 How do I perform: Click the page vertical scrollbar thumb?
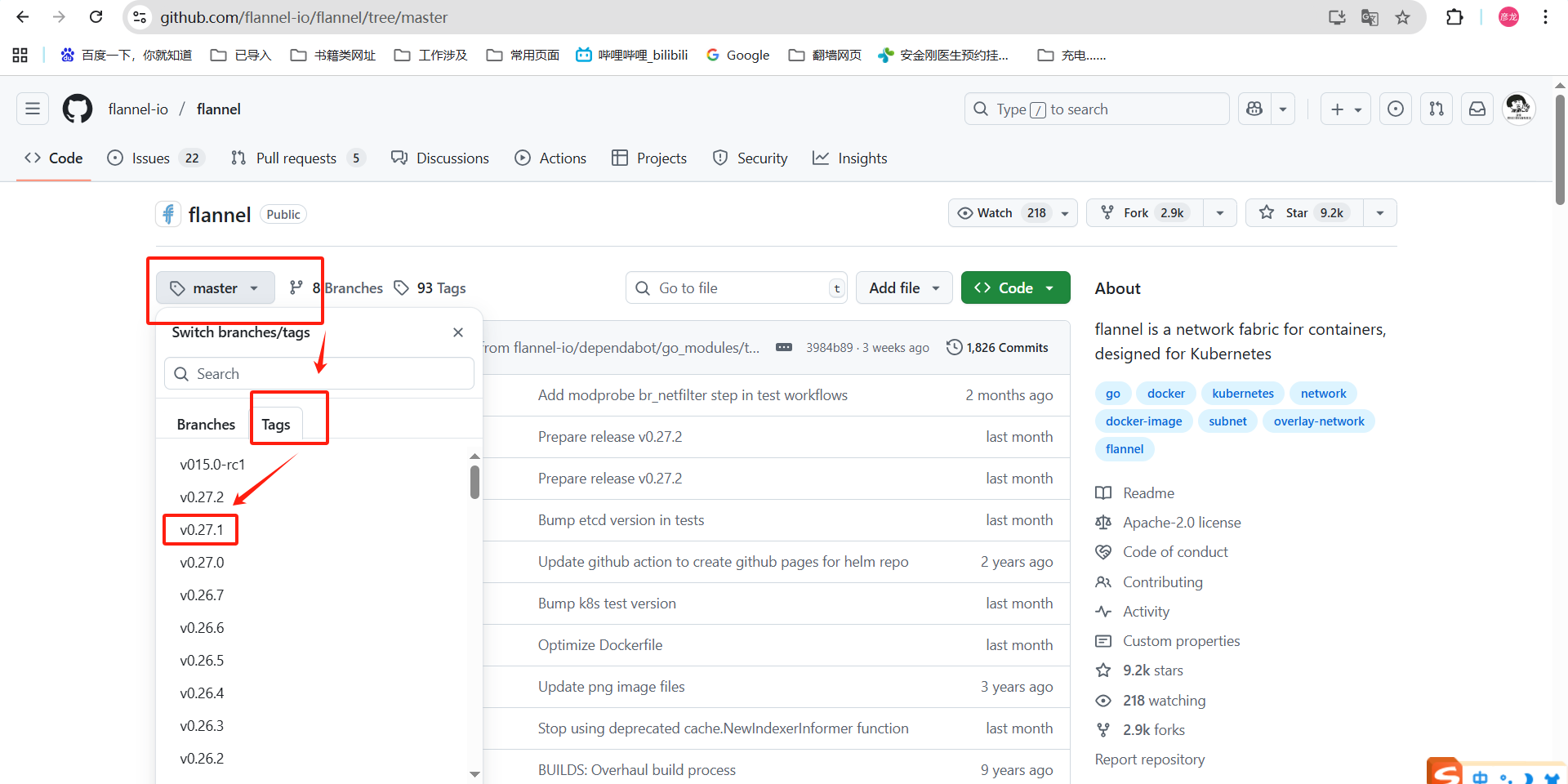pos(1560,149)
